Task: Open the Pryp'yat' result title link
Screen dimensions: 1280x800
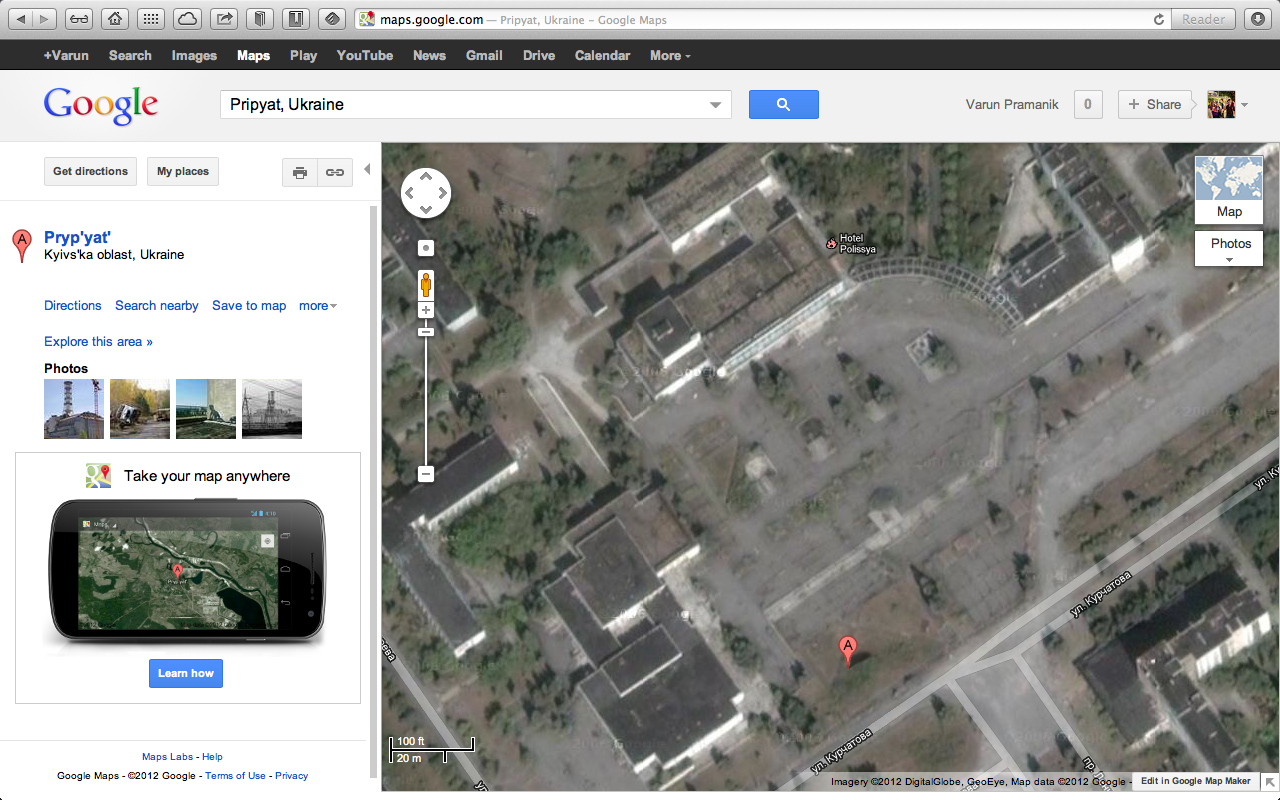Action: click(x=77, y=238)
